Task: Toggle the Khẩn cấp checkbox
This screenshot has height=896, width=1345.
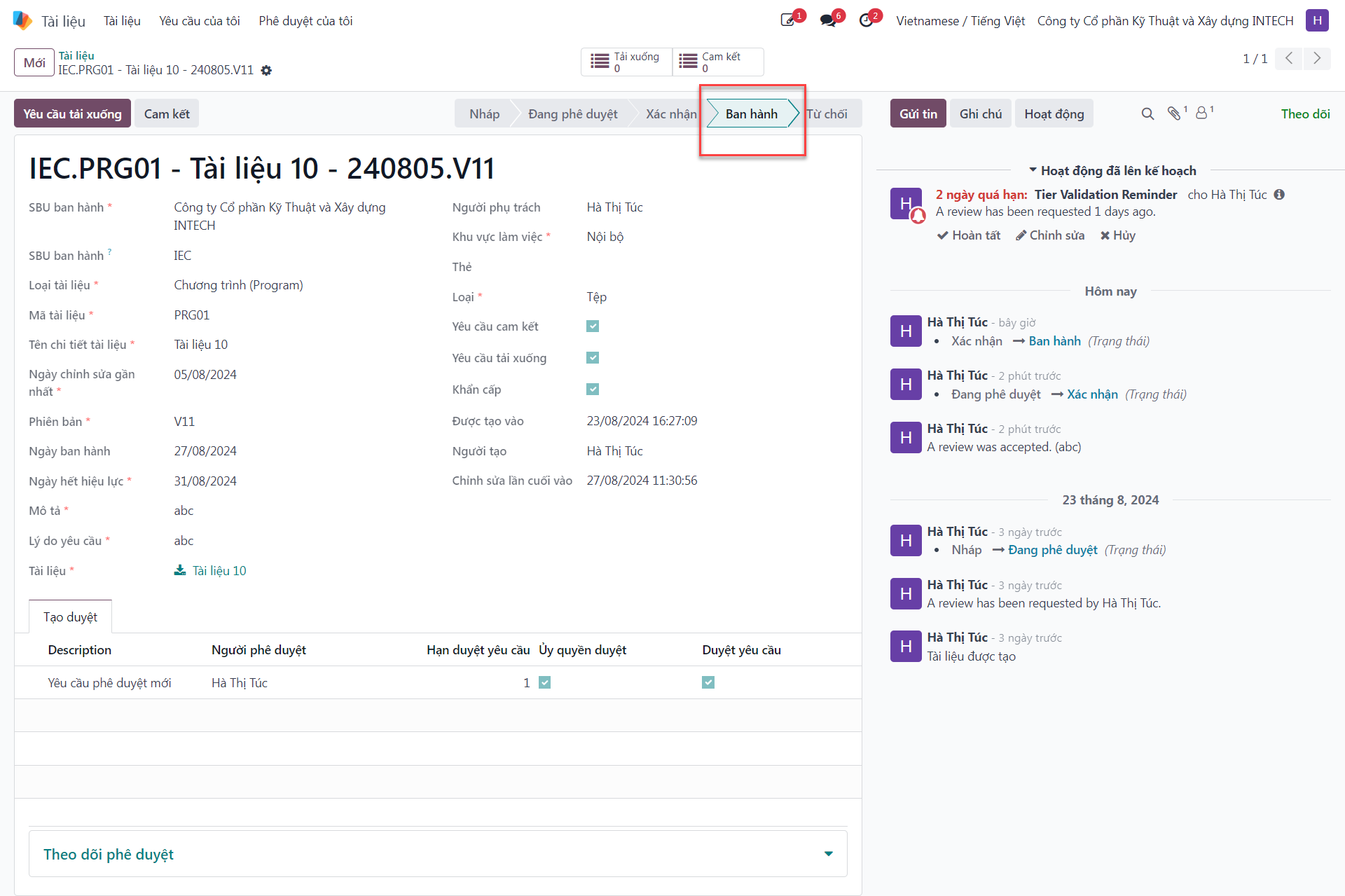Action: tap(593, 390)
